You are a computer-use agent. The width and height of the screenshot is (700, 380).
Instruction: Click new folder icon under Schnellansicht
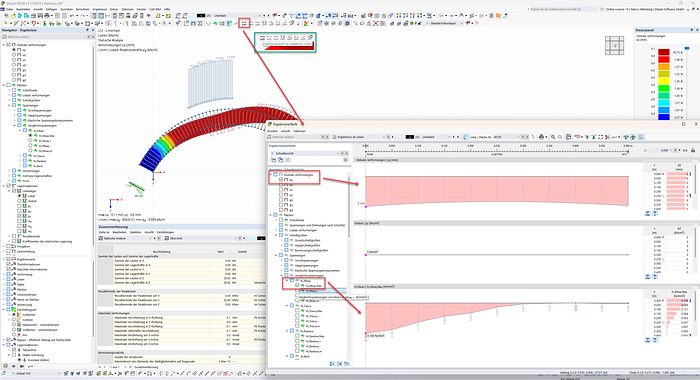pyautogui.click(x=273, y=160)
